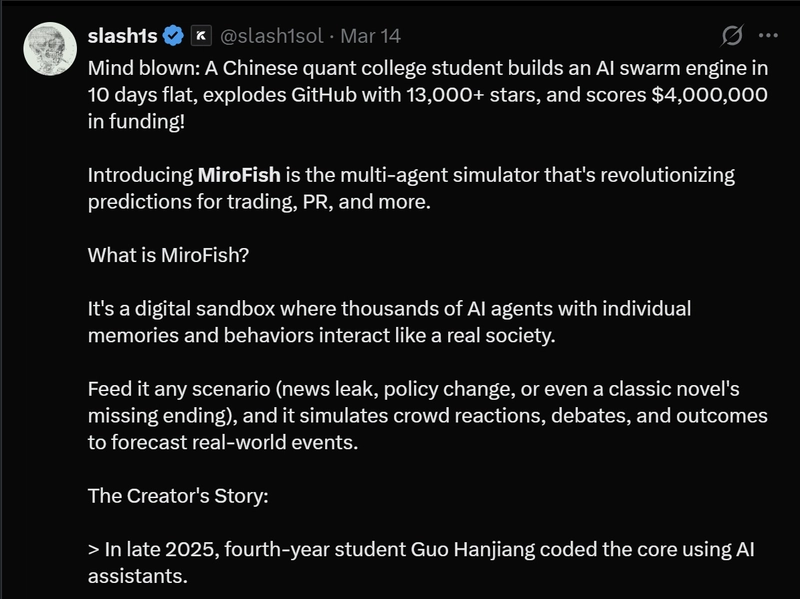Click the K affiliate badge icon
The height and width of the screenshot is (599, 800).
coord(201,36)
